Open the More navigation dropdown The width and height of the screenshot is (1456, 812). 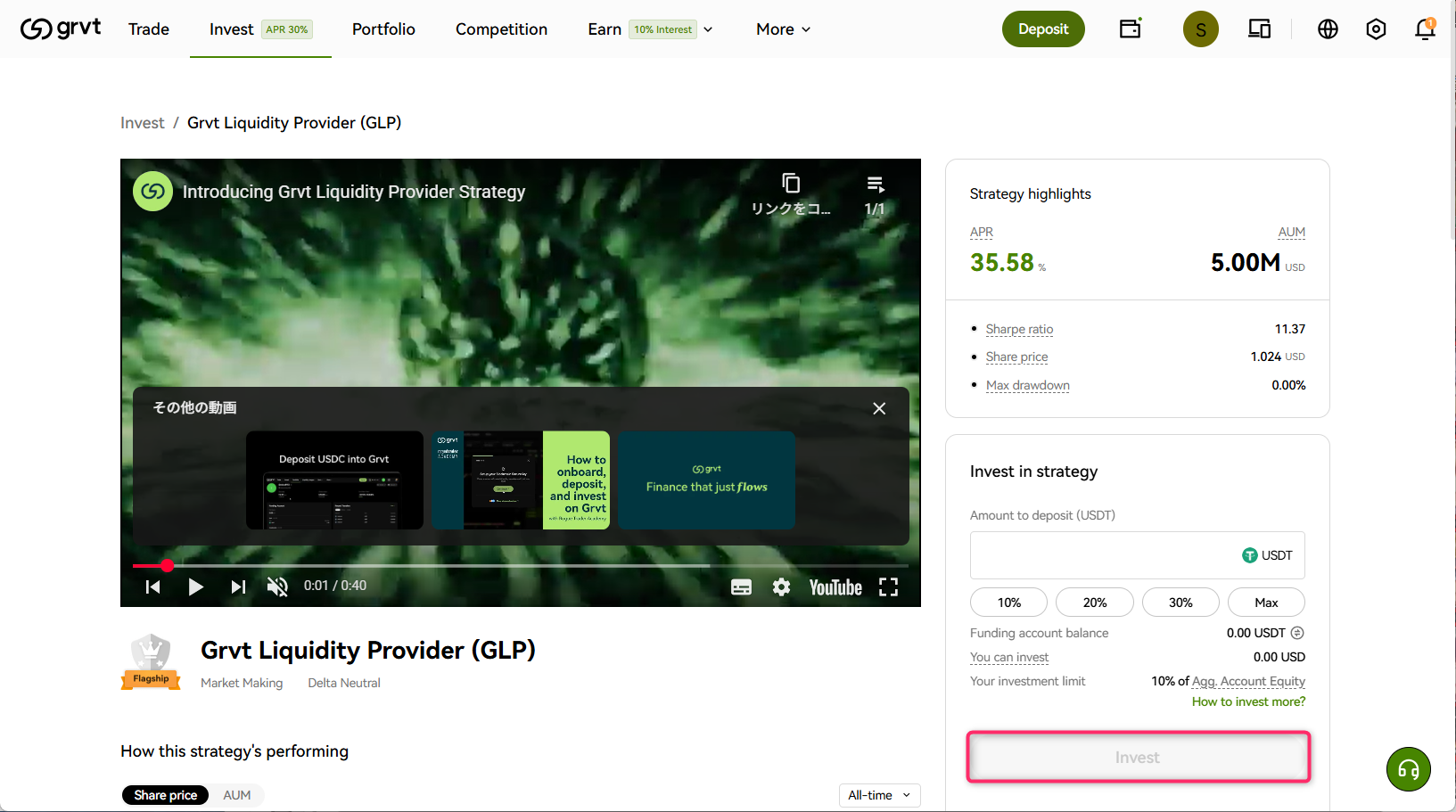coord(782,29)
